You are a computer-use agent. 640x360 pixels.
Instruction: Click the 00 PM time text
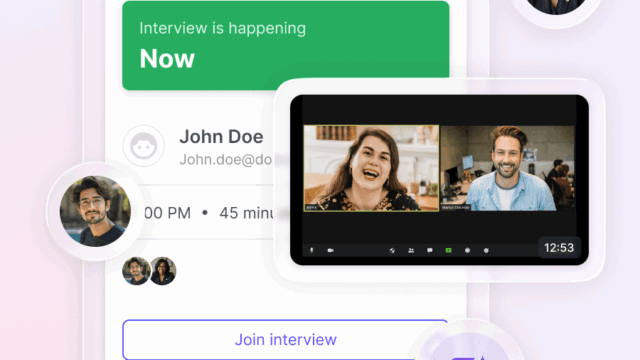[x=167, y=213]
